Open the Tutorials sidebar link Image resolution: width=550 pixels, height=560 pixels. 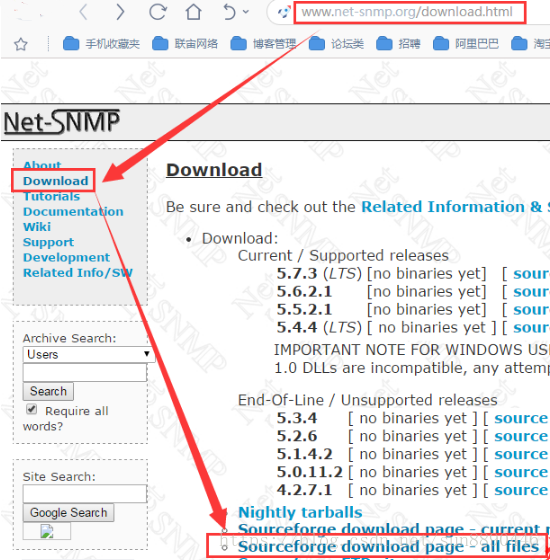51,196
